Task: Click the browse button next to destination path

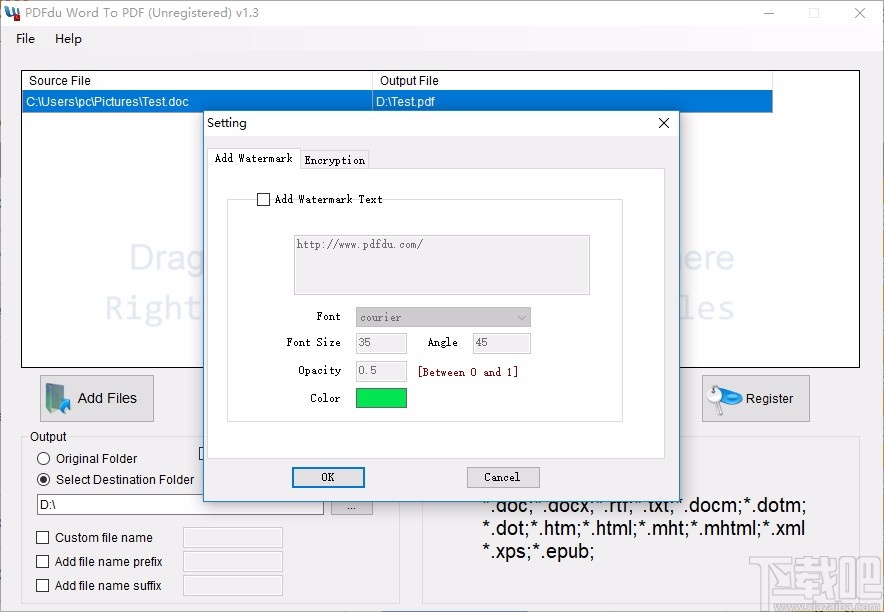Action: (x=352, y=506)
